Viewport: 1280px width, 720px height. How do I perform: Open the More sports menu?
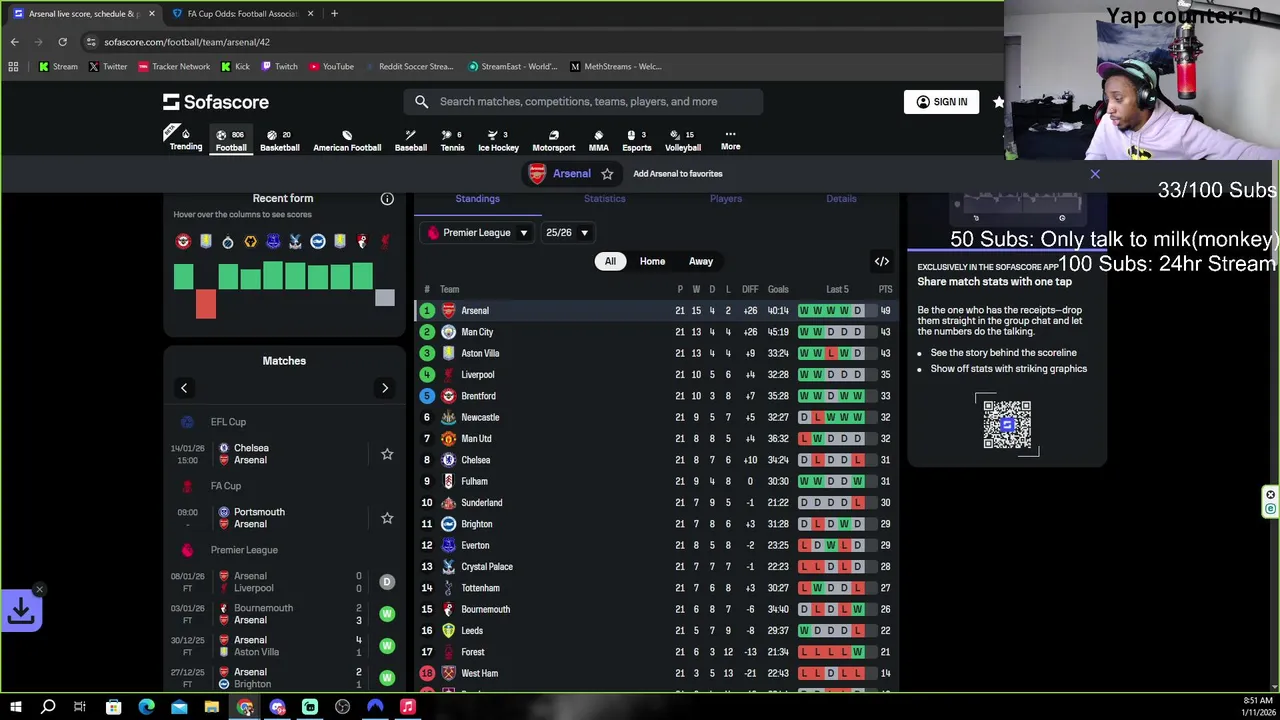[x=730, y=140]
